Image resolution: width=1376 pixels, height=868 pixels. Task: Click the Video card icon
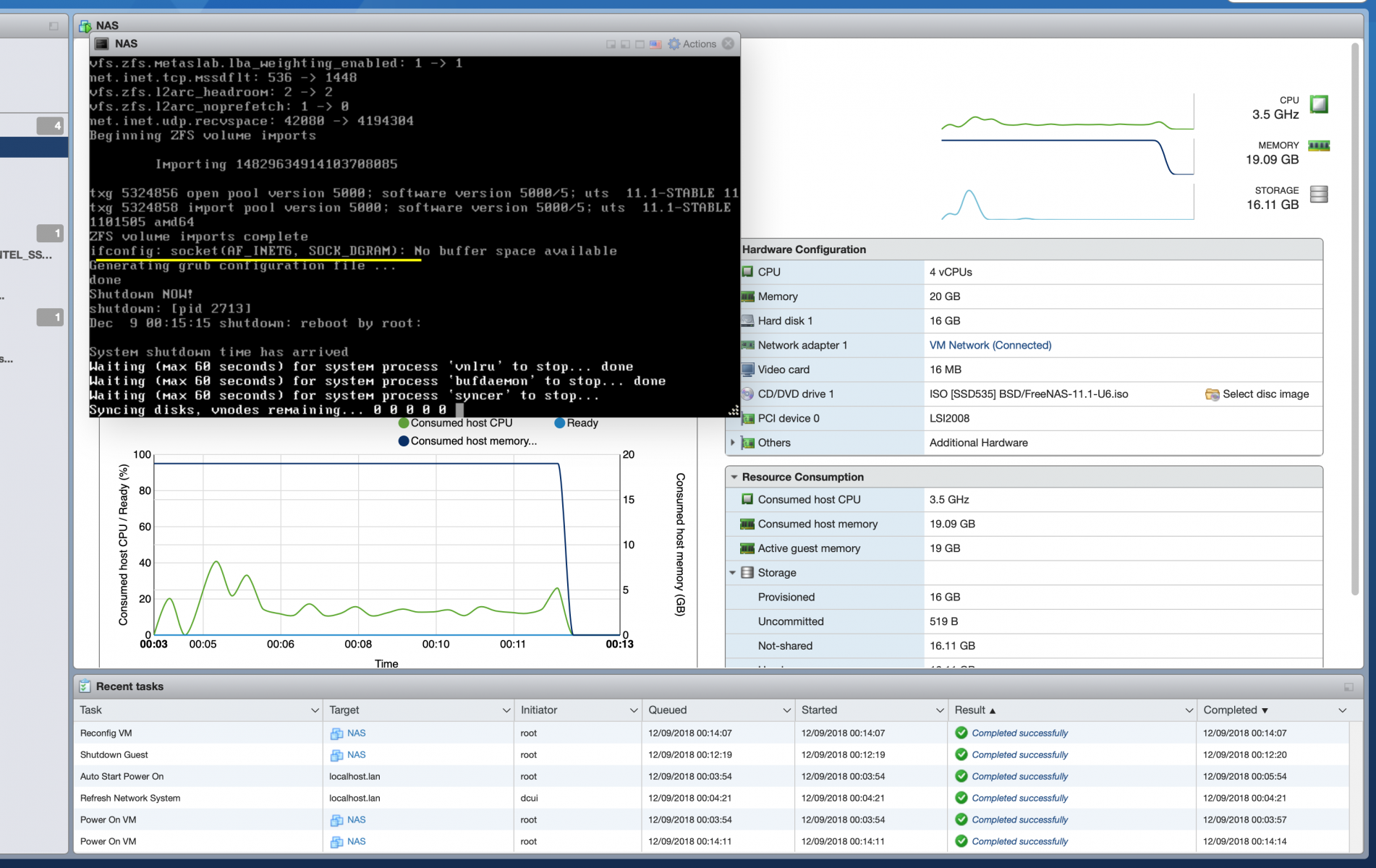coord(747,370)
